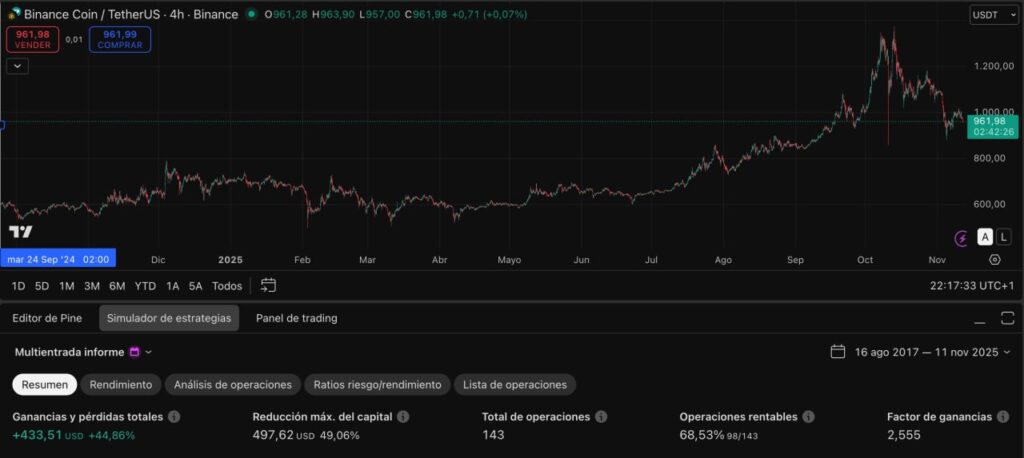
Task: Expand Multientrada informe strategy dropdown arrow
Action: (148, 352)
